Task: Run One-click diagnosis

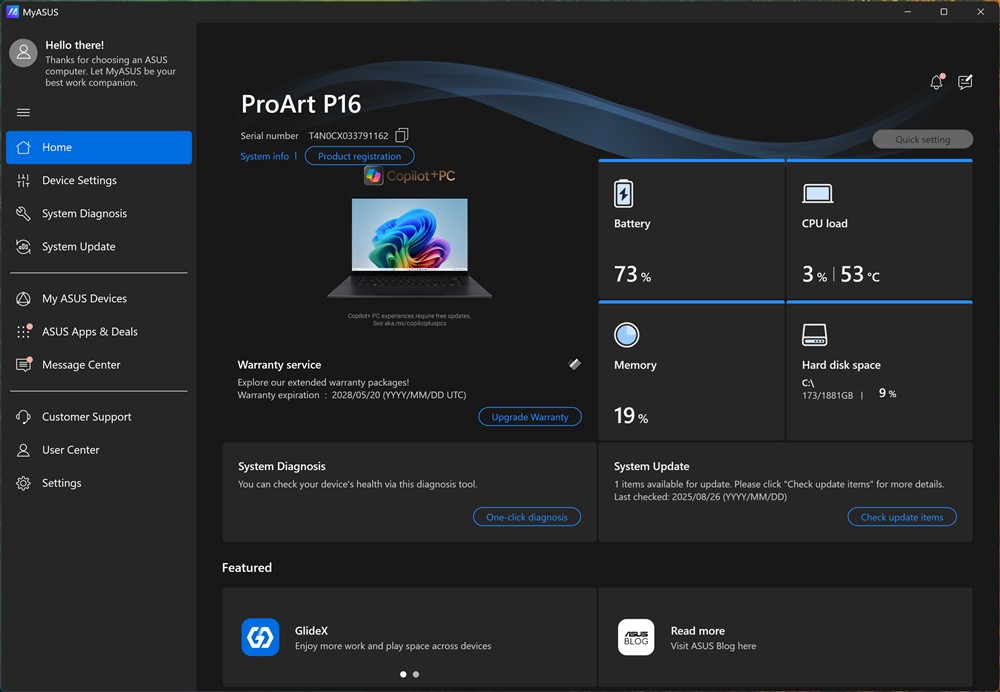Action: (x=526, y=517)
